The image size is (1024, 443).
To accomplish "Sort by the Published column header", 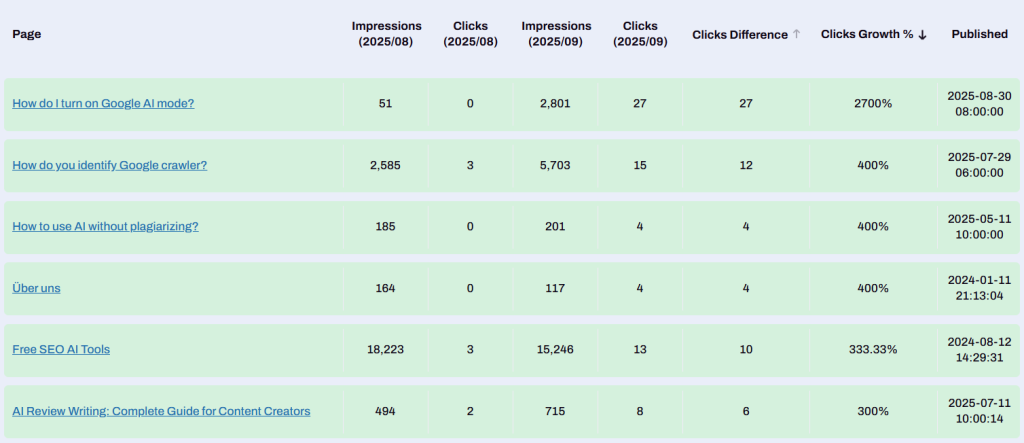I will click(979, 34).
